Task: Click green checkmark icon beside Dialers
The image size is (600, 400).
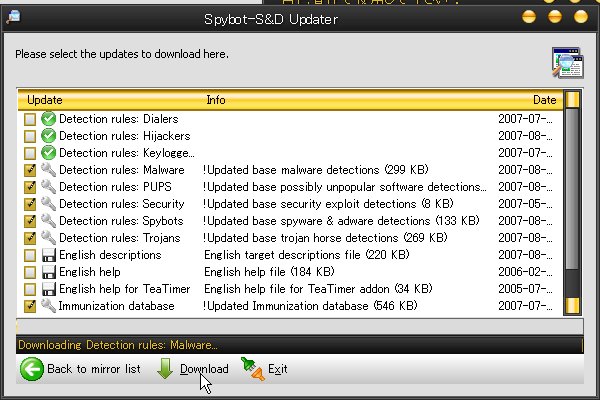Action: (x=49, y=119)
